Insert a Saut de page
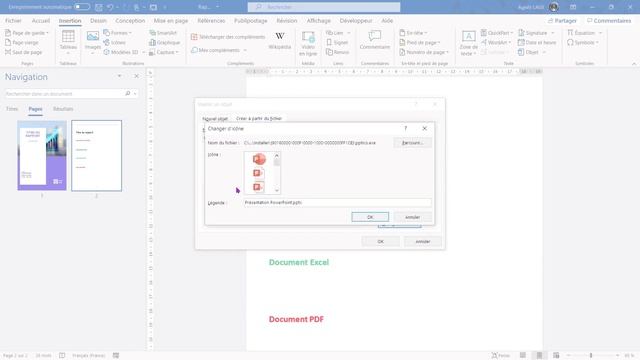This screenshot has width=640, height=360. tap(24, 52)
